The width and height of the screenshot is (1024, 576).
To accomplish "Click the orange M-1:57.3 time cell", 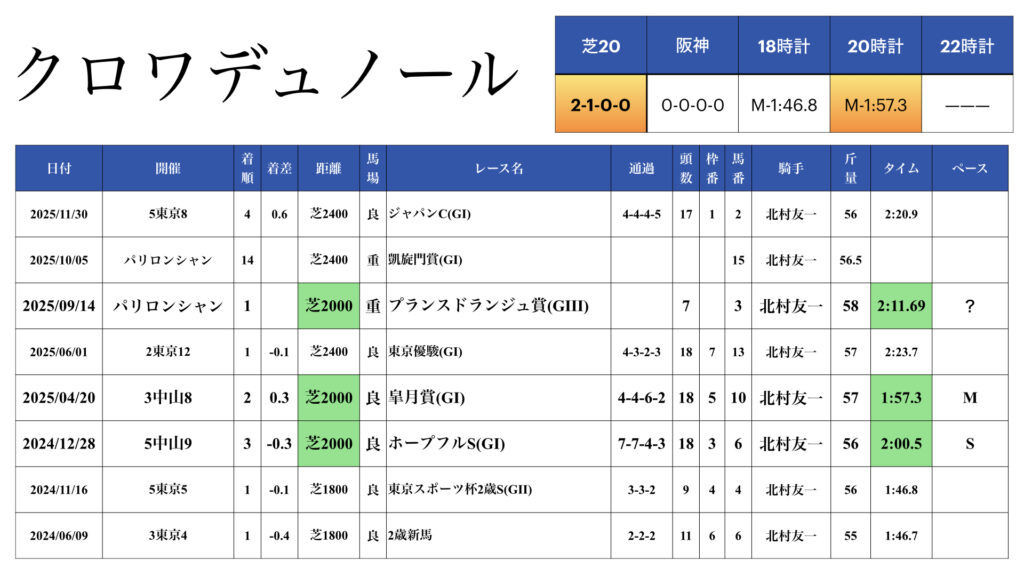I will [875, 104].
